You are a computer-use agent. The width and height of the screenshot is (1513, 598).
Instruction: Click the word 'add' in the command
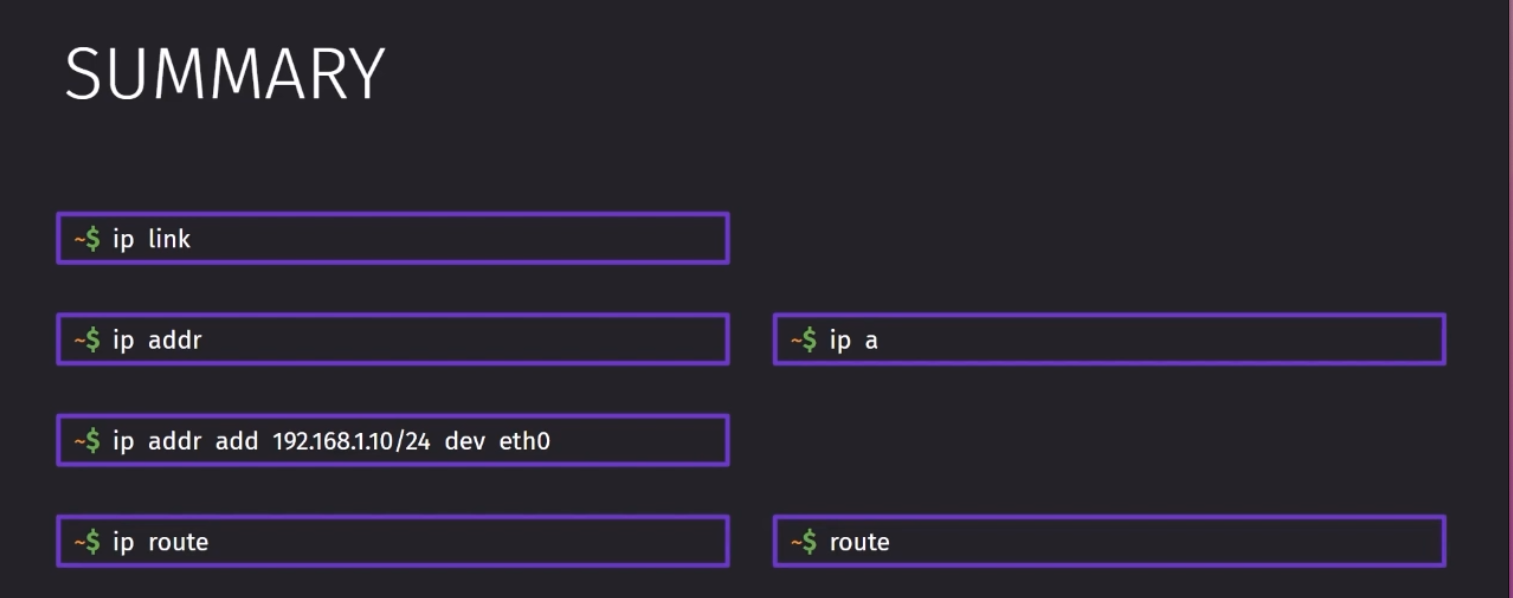coord(237,441)
